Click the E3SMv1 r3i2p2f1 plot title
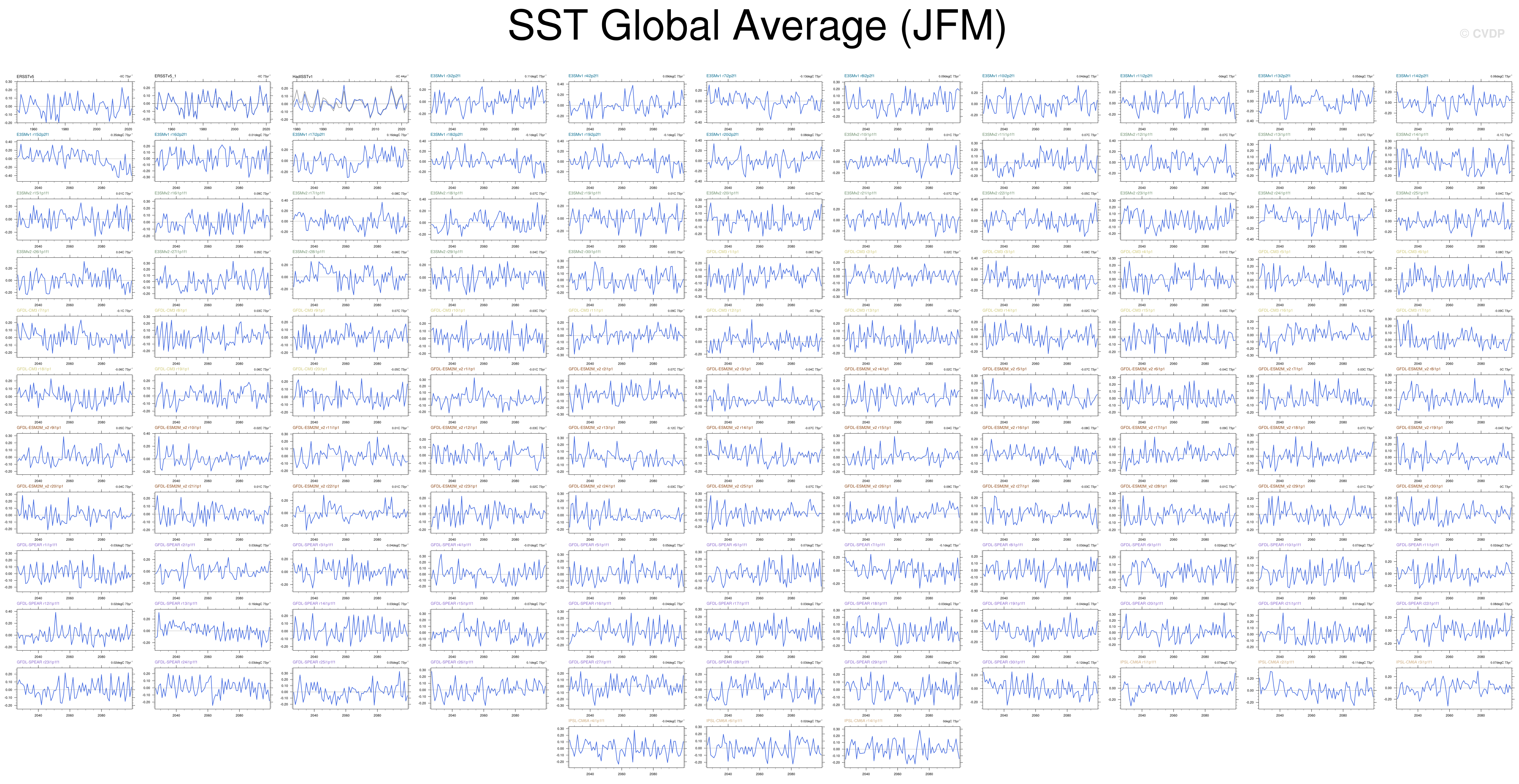Viewport: 1519px width, 784px height. pyautogui.click(x=445, y=76)
